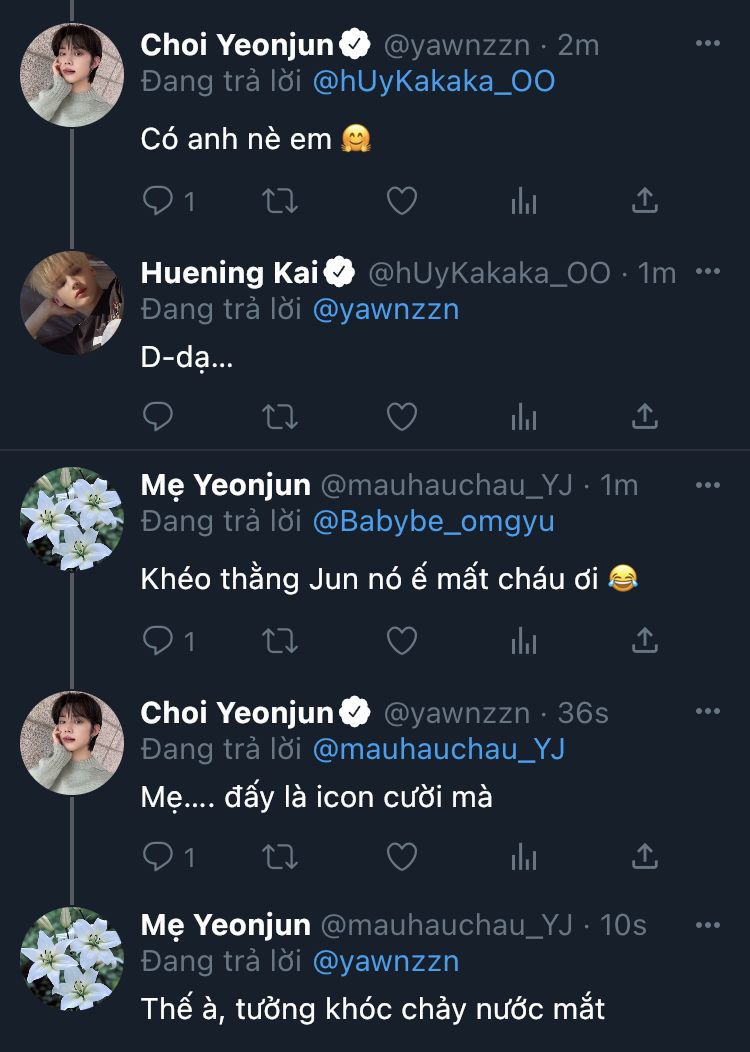Open more options on the last Mẹ Yeonjun tweet
This screenshot has width=750, height=1052.
tap(707, 925)
